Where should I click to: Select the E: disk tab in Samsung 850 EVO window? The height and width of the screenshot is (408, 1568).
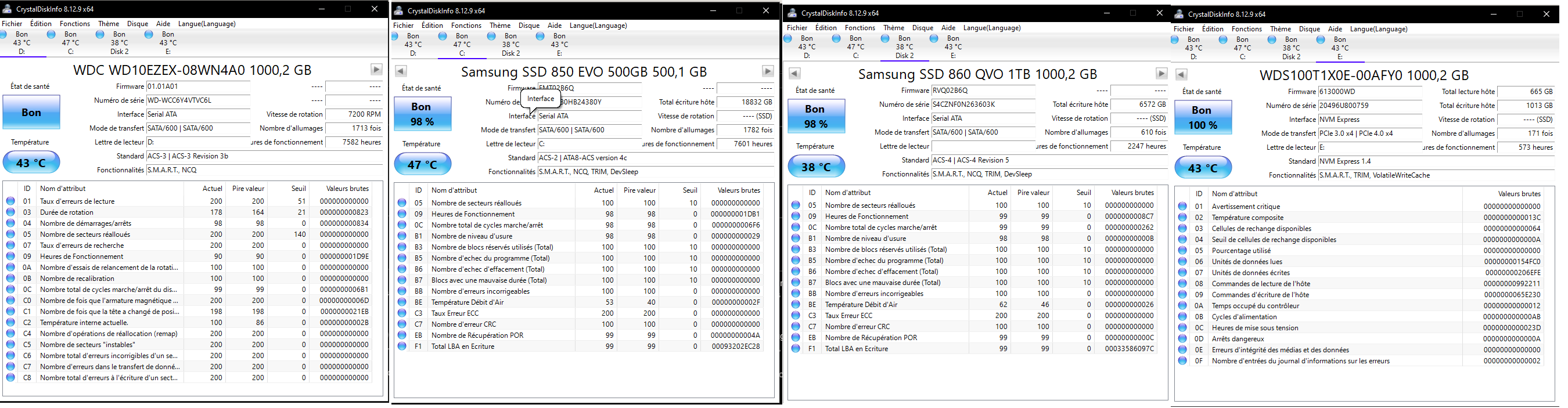(x=559, y=44)
